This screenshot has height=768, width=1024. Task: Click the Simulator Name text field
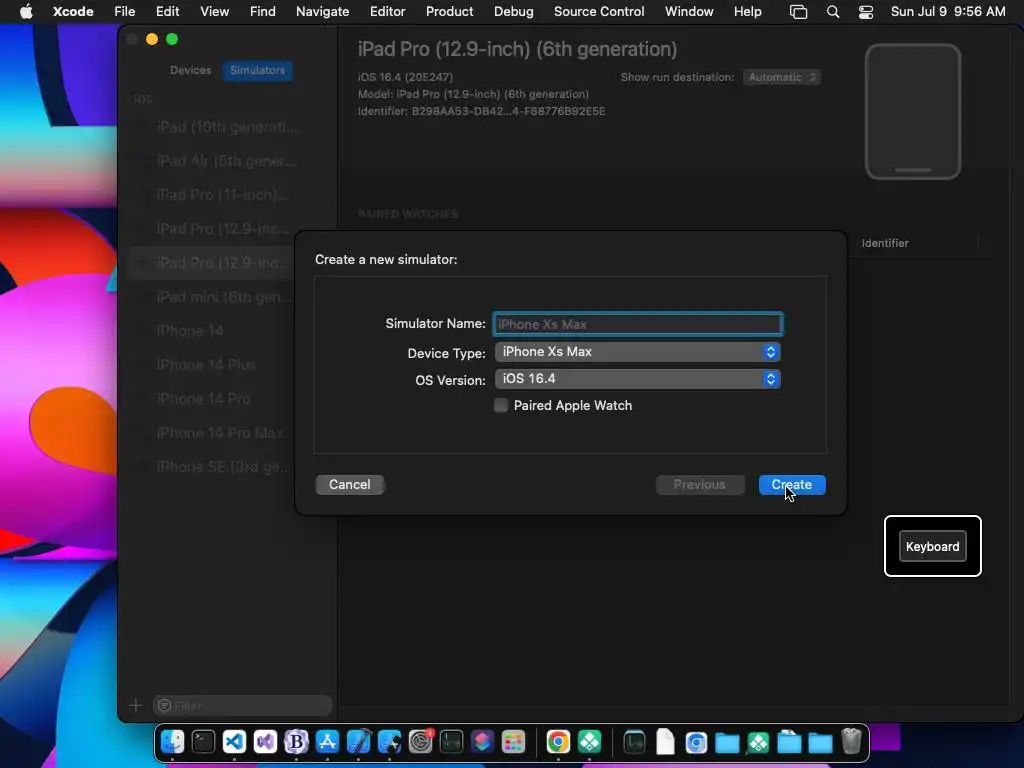(637, 324)
